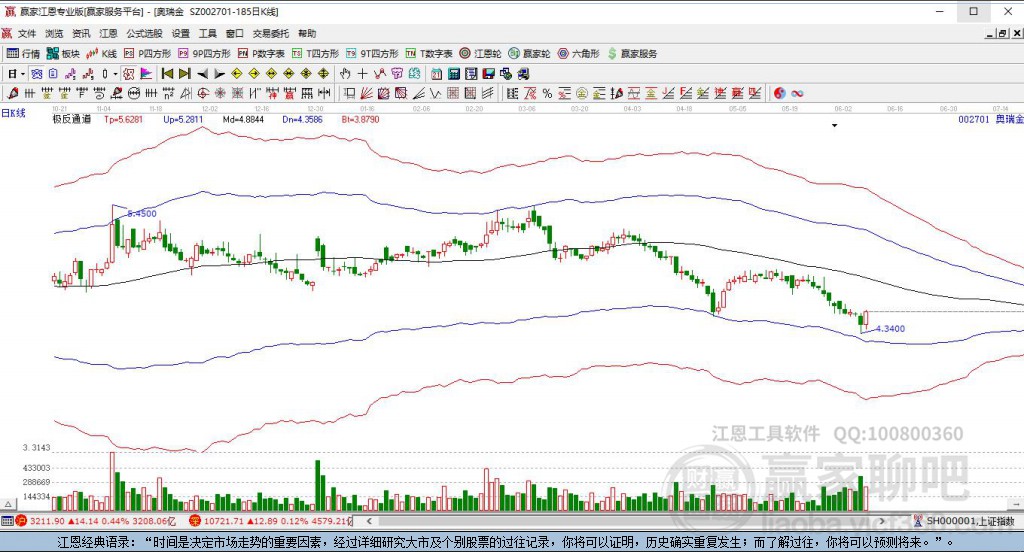Click the yellow diamond left-arrow icon
Viewport: 1024px width, 552px height.
point(237,74)
